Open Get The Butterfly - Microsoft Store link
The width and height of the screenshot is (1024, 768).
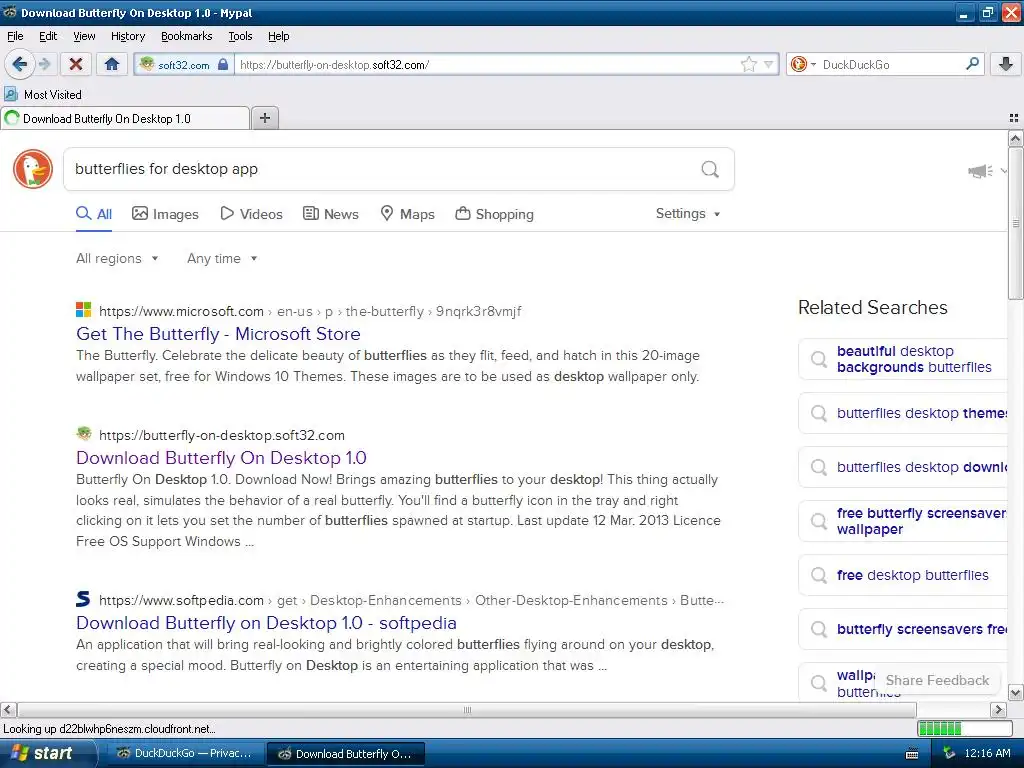click(218, 334)
